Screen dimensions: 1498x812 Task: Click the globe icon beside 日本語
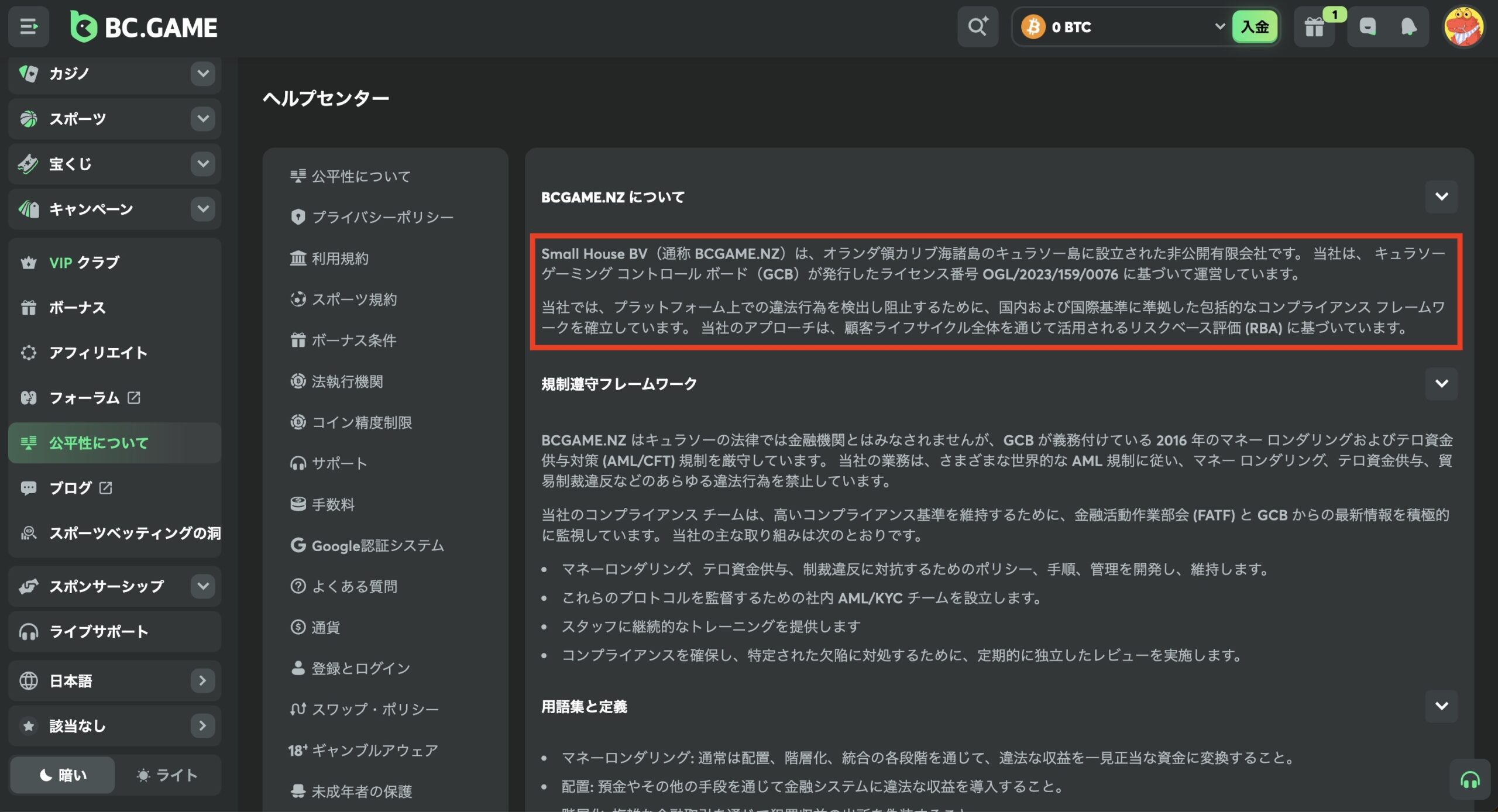point(28,681)
